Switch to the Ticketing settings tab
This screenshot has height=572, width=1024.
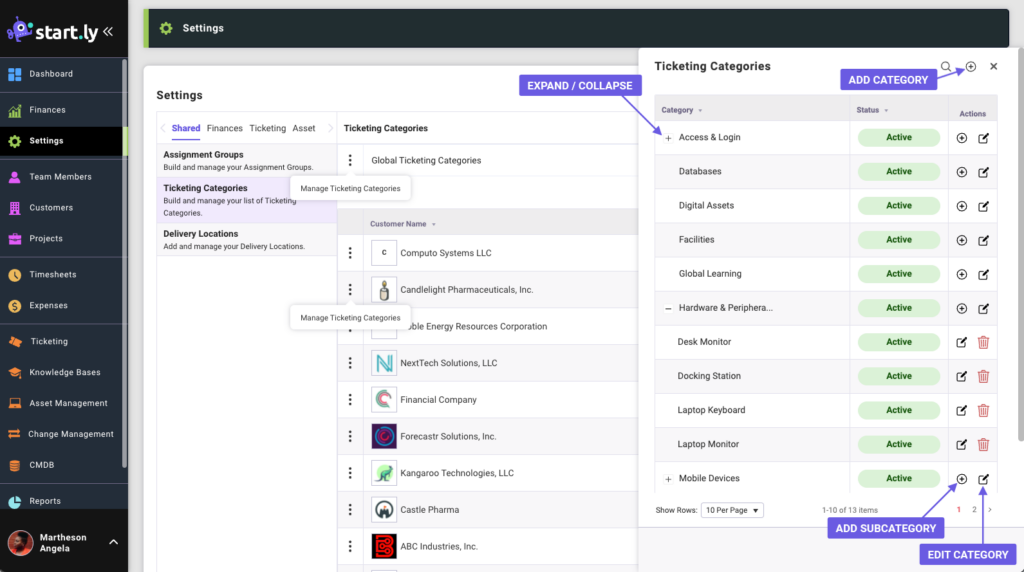pos(268,128)
